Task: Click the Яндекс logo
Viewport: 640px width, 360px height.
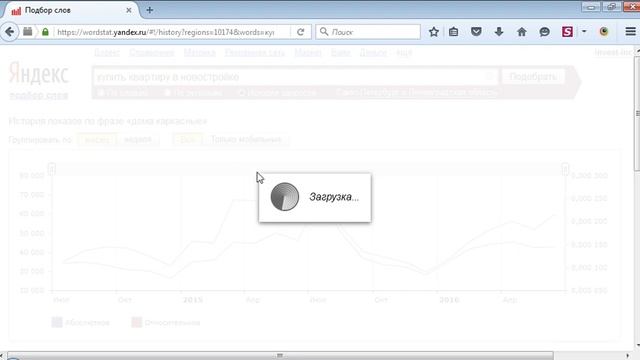Action: (39, 74)
